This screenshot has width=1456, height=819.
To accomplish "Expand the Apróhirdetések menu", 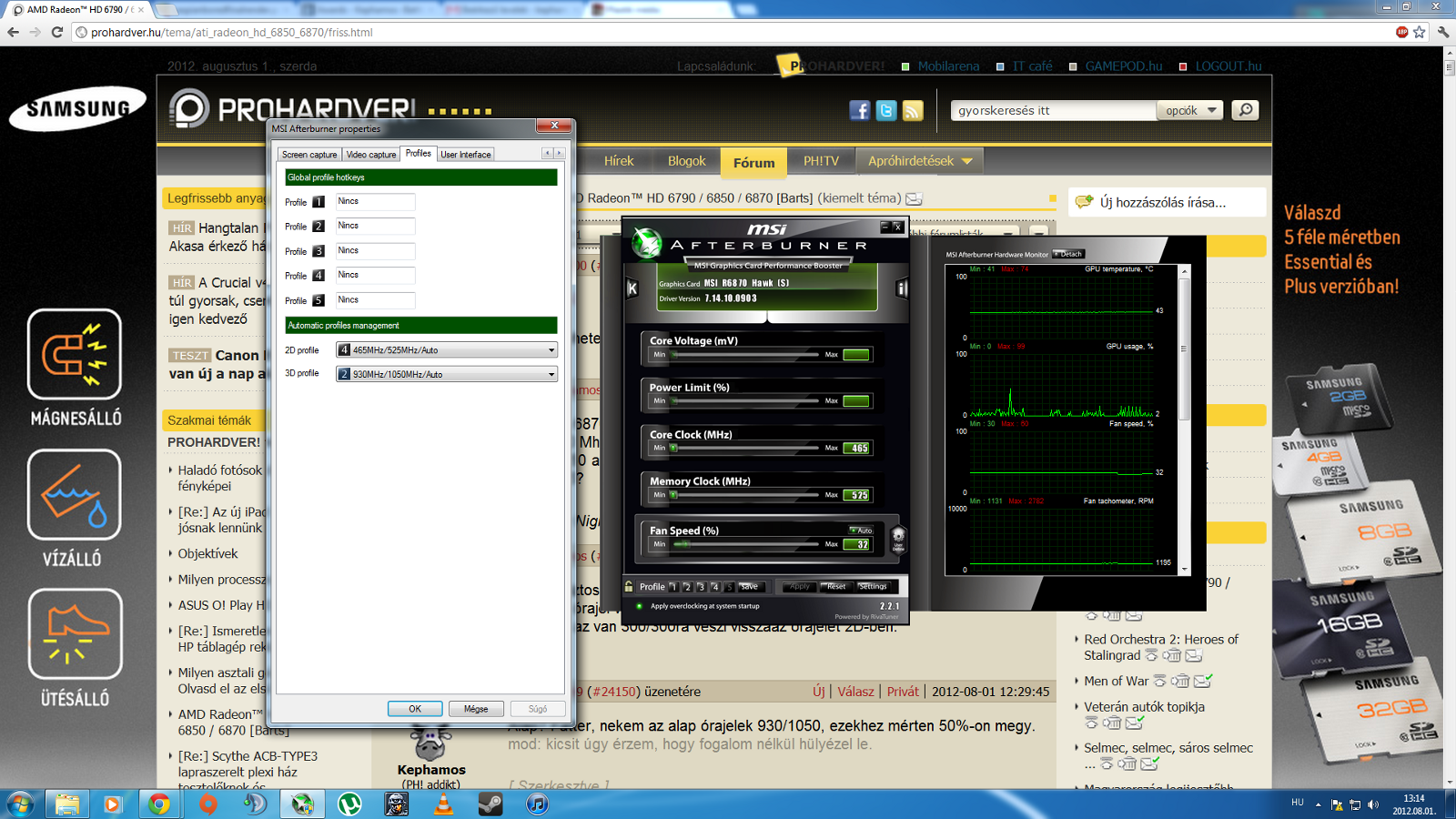I will click(920, 161).
